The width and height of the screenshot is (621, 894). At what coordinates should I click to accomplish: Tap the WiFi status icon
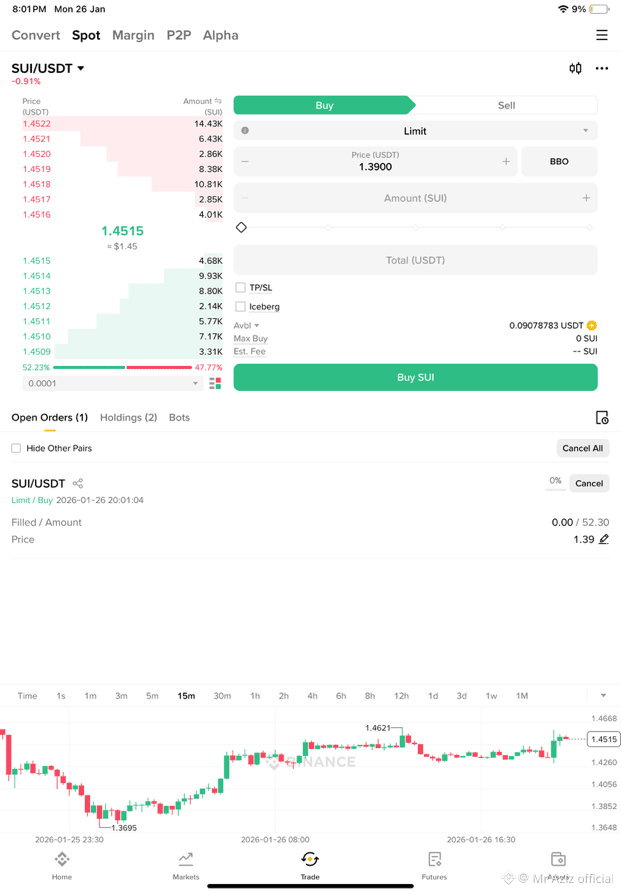pos(563,9)
